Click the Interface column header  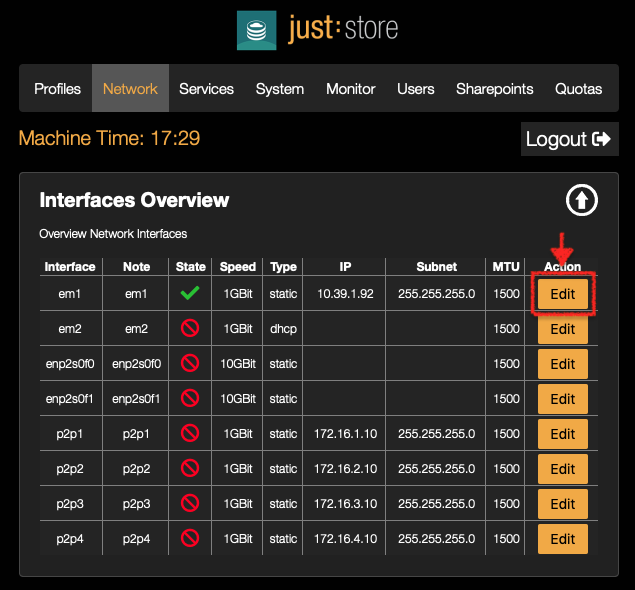click(70, 266)
